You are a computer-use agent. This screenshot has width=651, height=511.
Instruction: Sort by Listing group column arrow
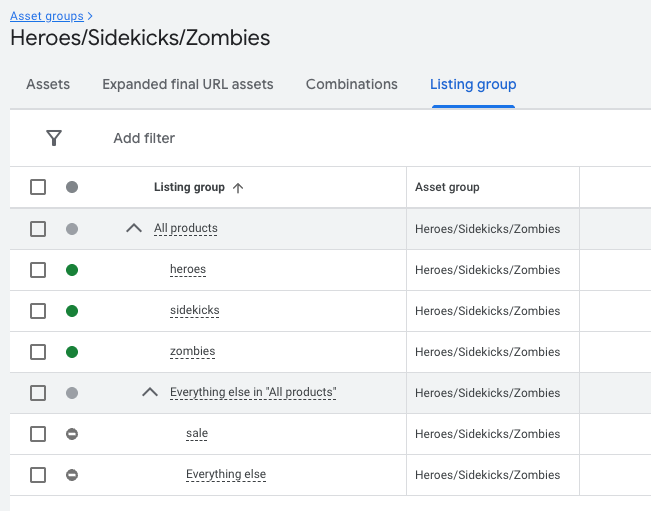tap(237, 187)
